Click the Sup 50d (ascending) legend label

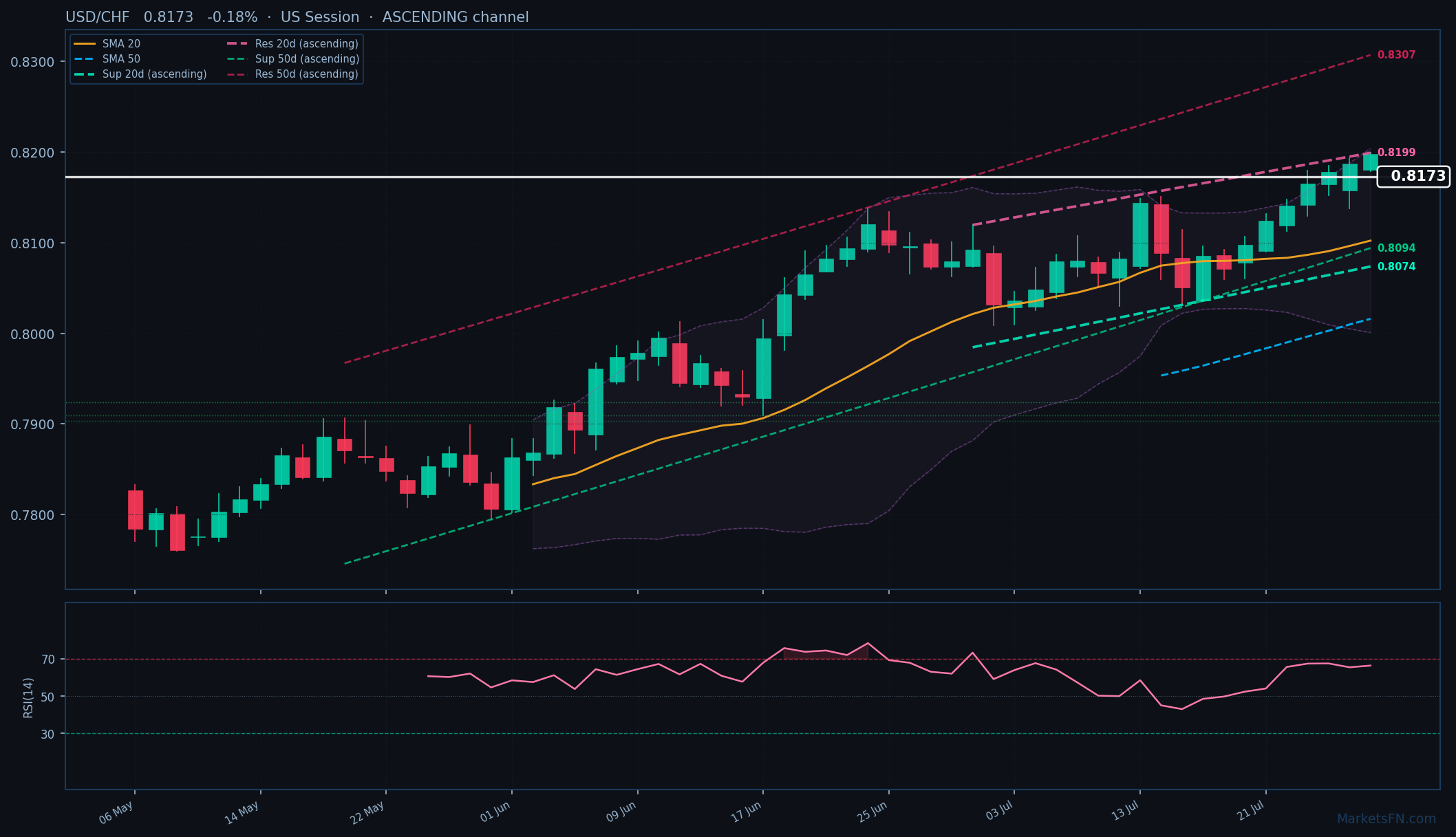[x=308, y=59]
